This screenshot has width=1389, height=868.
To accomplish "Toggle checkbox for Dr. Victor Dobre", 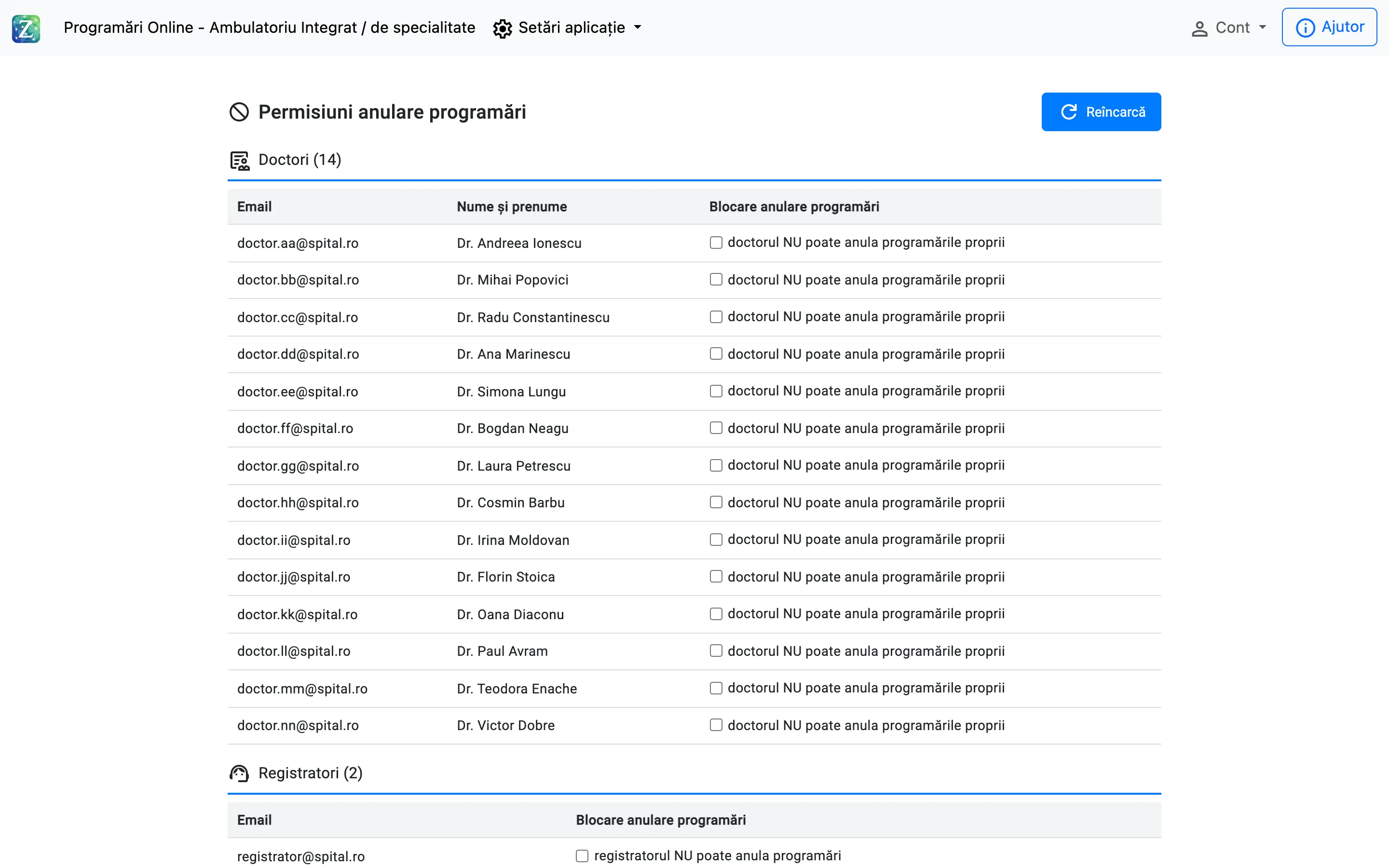I will [716, 725].
